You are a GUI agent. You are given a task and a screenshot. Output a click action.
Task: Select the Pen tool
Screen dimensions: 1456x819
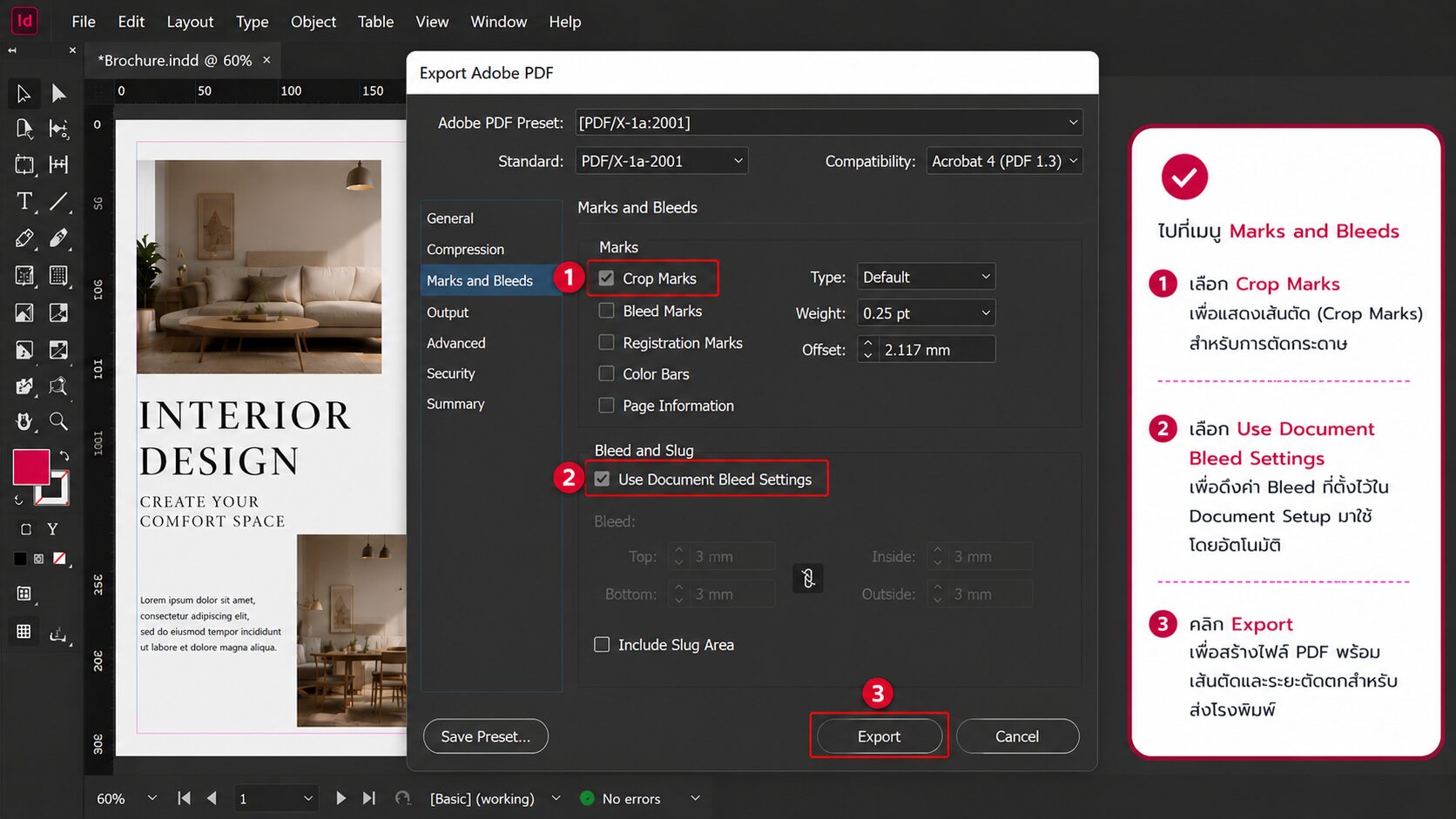[24, 238]
